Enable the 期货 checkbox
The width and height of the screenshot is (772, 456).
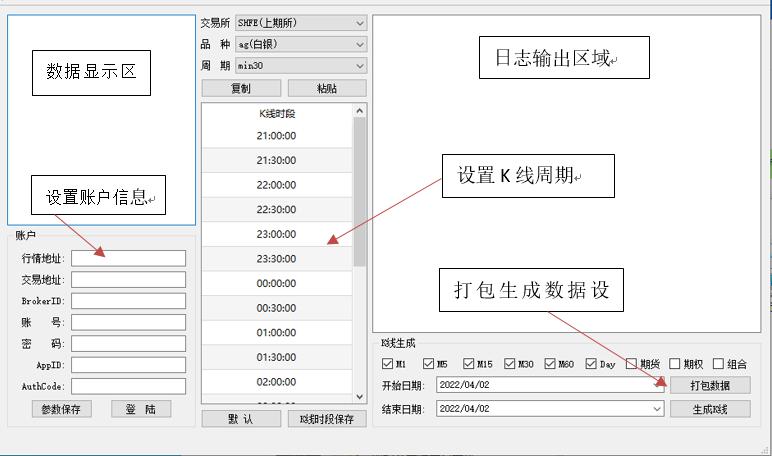pos(633,364)
